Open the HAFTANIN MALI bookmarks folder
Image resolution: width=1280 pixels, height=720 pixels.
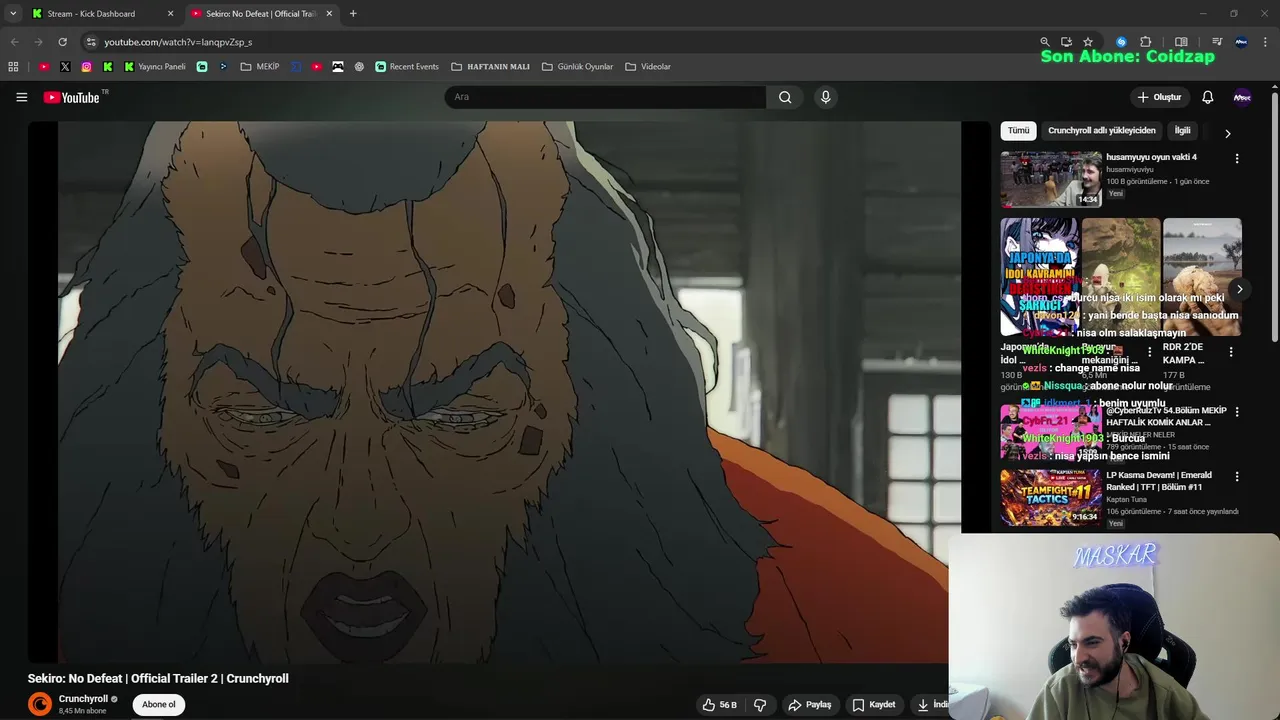(x=490, y=67)
